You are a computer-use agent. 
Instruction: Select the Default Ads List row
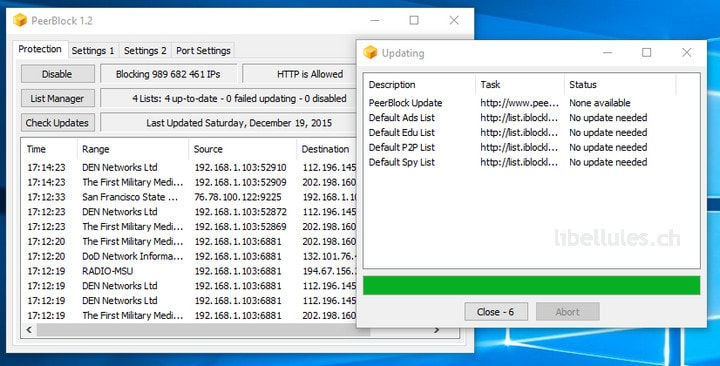coord(532,118)
